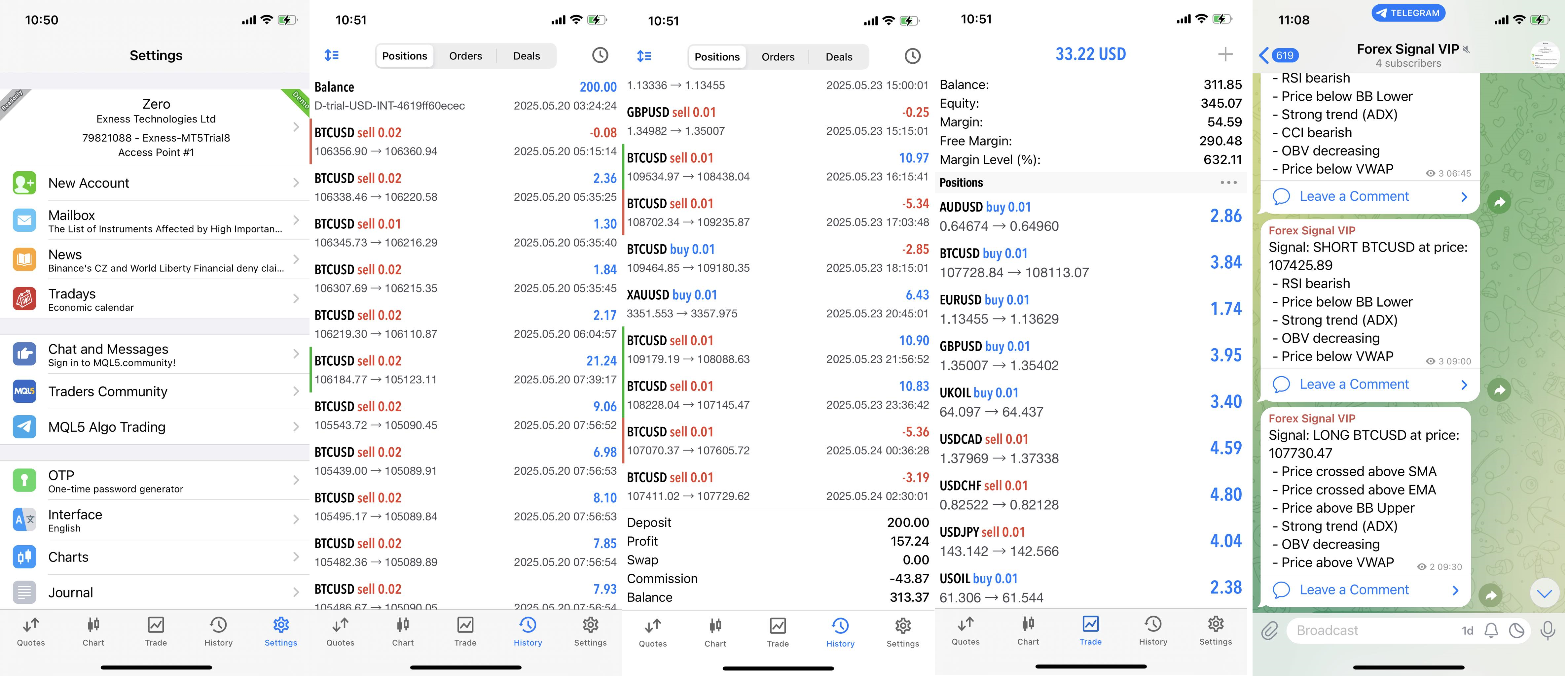Tap the microphone icon in Telegram
This screenshot has height=676, width=1568.
tap(1547, 630)
